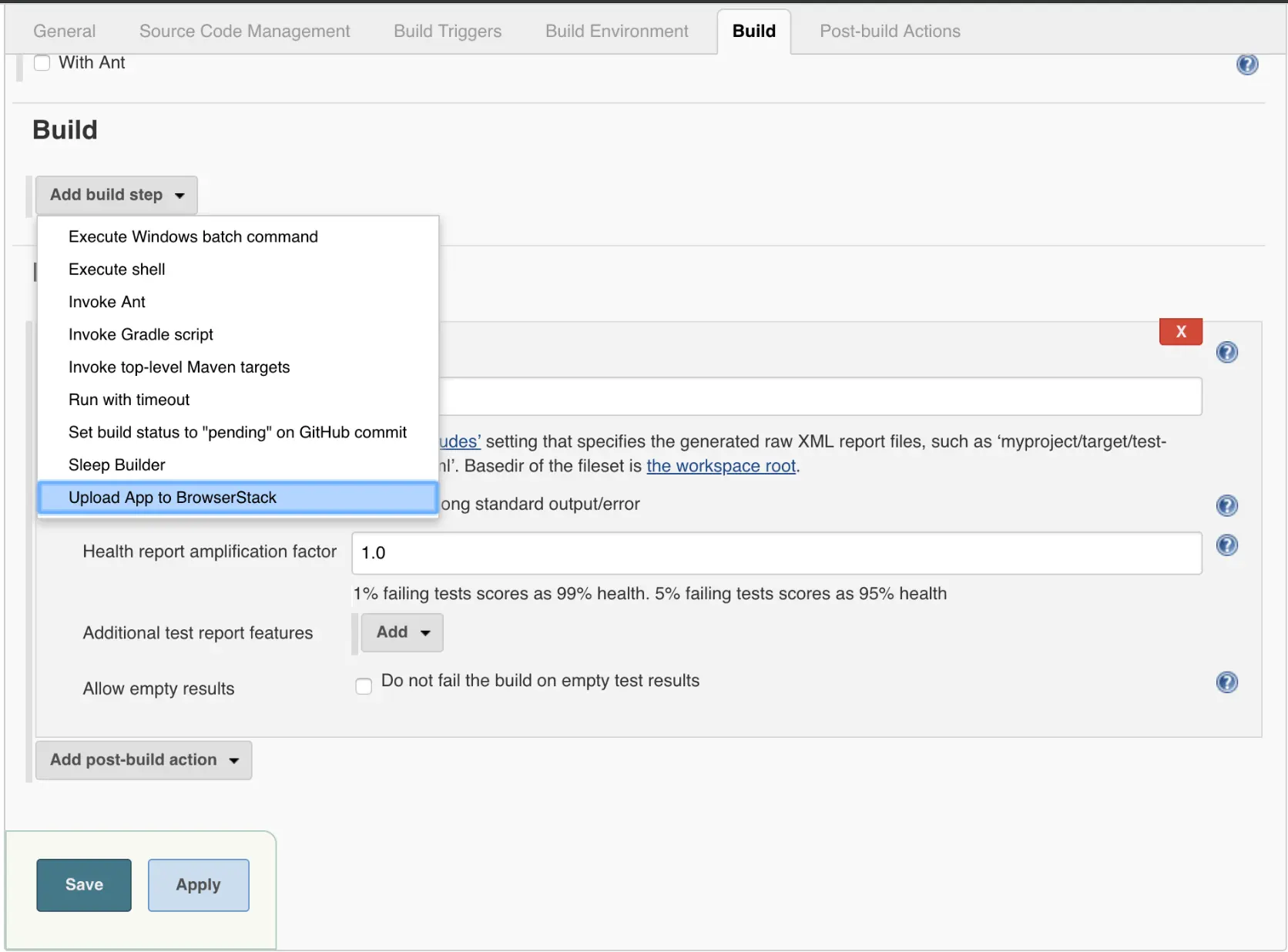The width and height of the screenshot is (1288, 952).
Task: Pick Invoke Gradle script option
Action: pos(141,335)
